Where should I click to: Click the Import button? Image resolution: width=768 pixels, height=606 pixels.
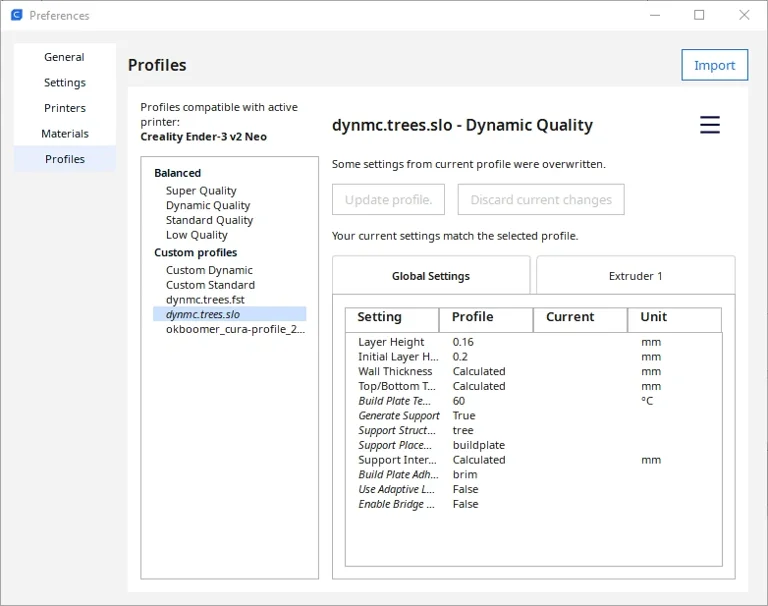click(x=714, y=65)
